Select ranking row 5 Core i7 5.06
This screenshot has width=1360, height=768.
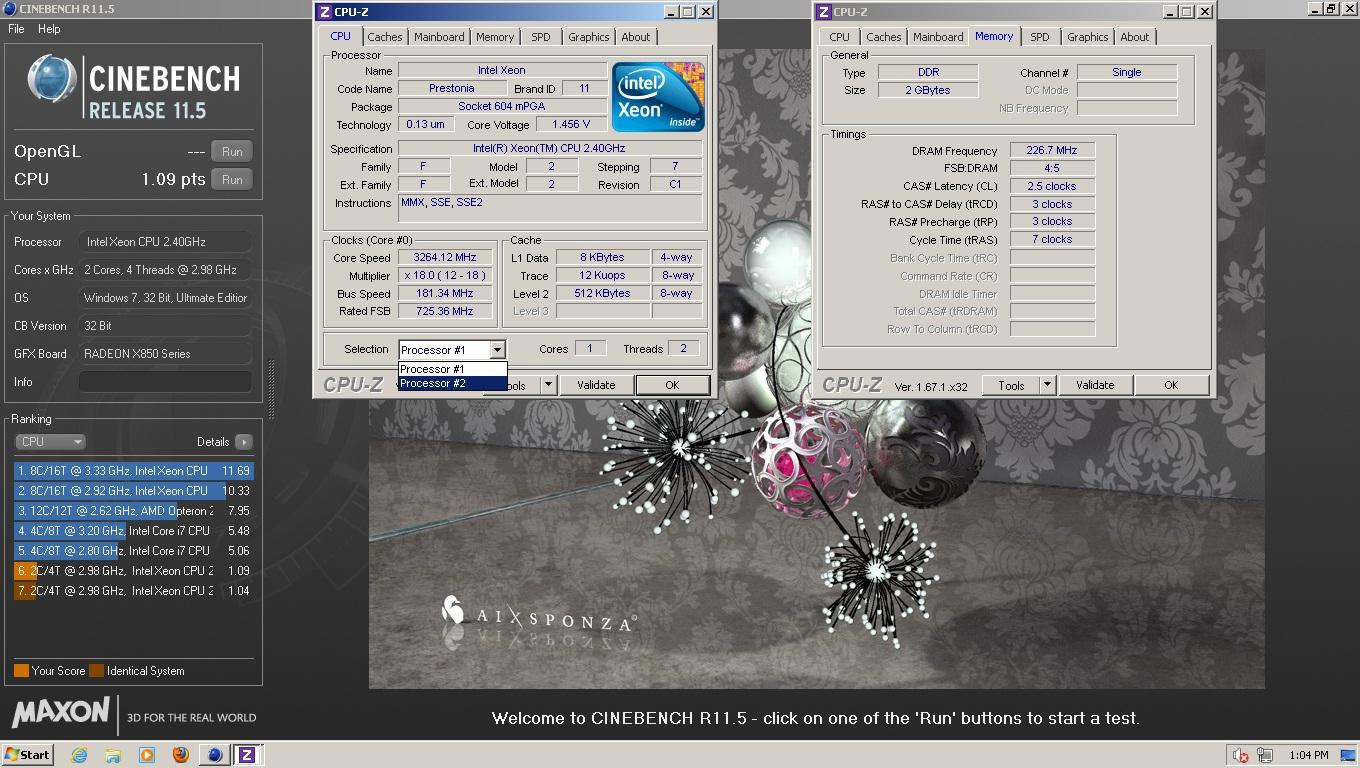tap(134, 551)
